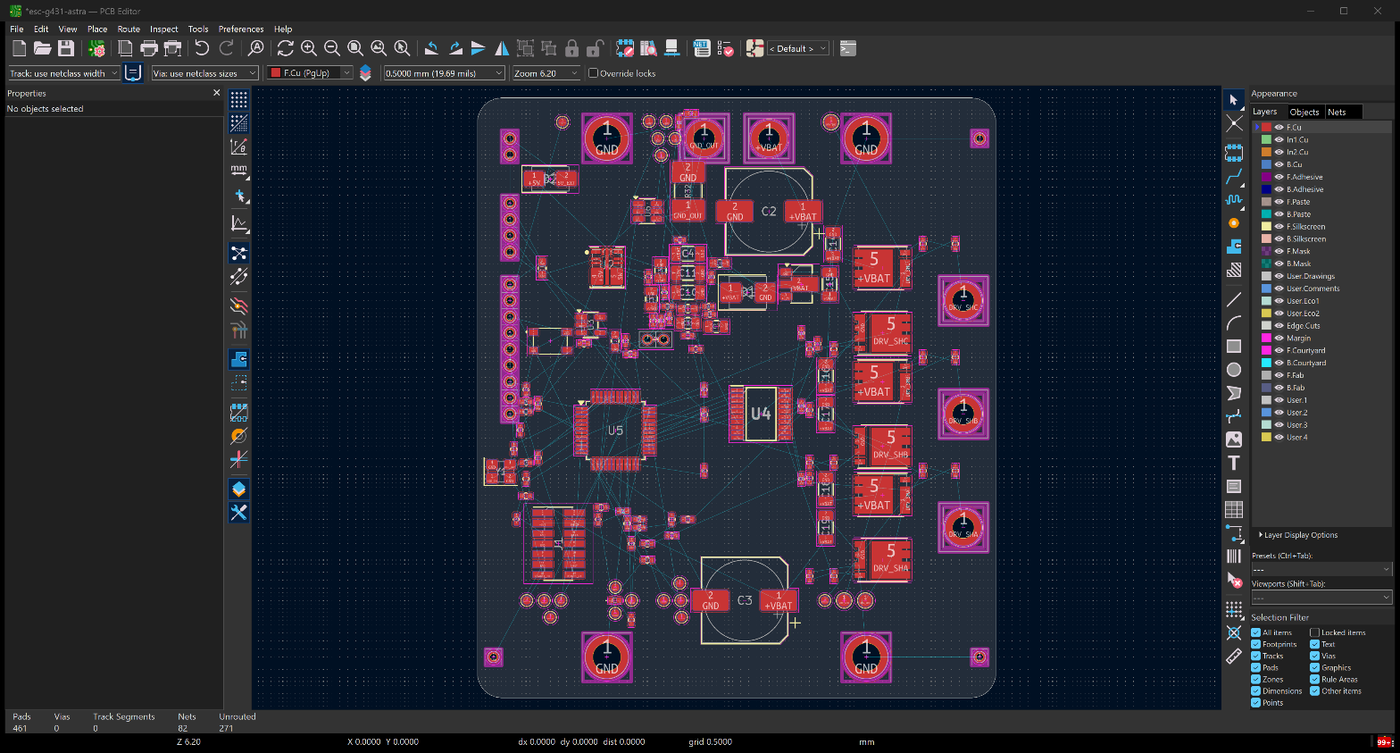Select the Route Tracks tool
1400x753 pixels.
1234,176
